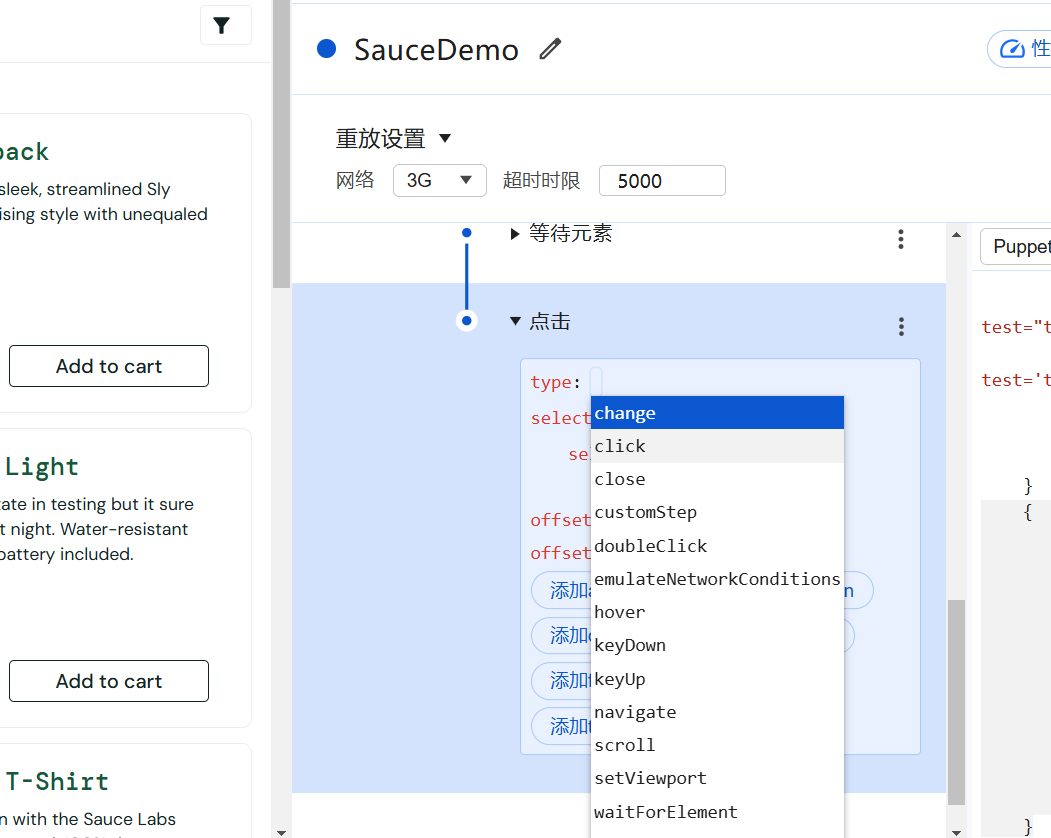This screenshot has width=1051, height=838.
Task: Click the performance gauge button
Action: pos(1021,49)
